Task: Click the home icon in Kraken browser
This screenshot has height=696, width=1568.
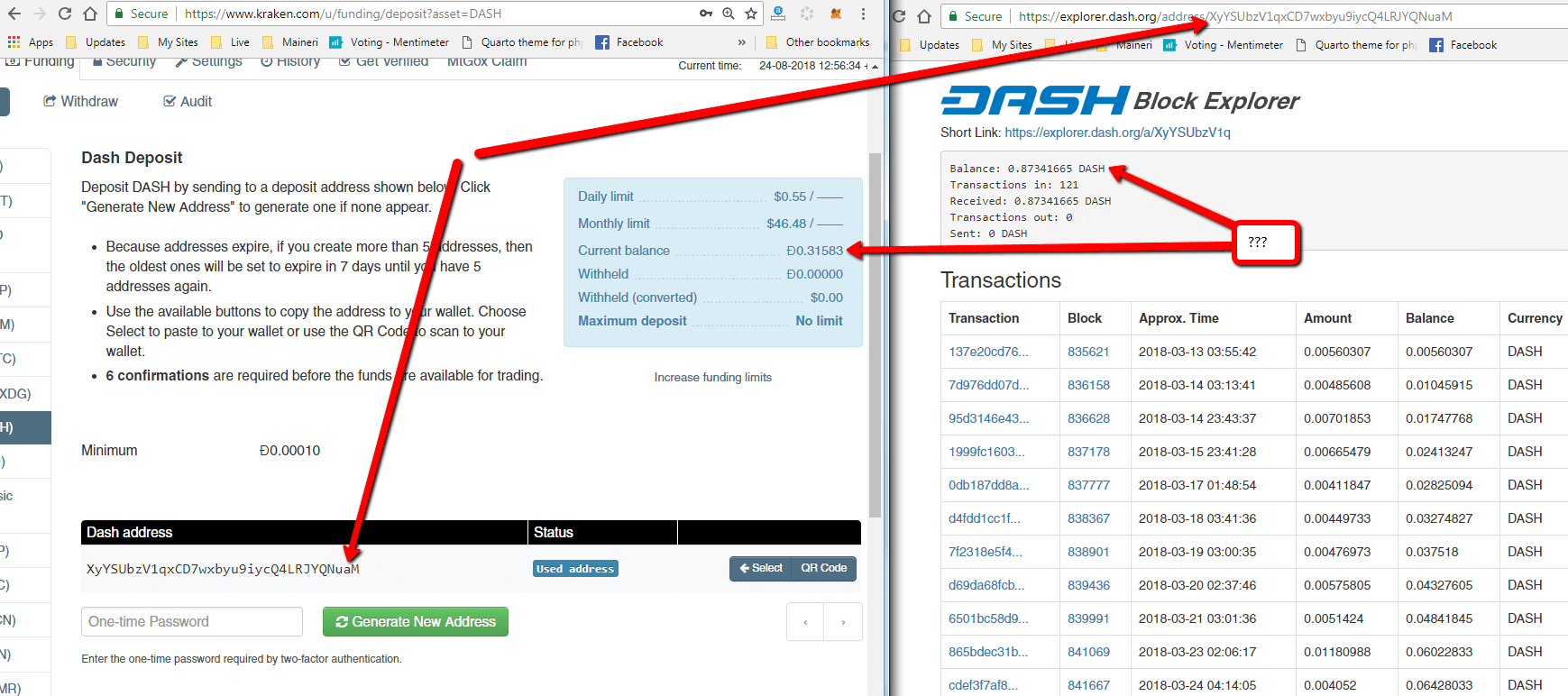Action: click(90, 14)
